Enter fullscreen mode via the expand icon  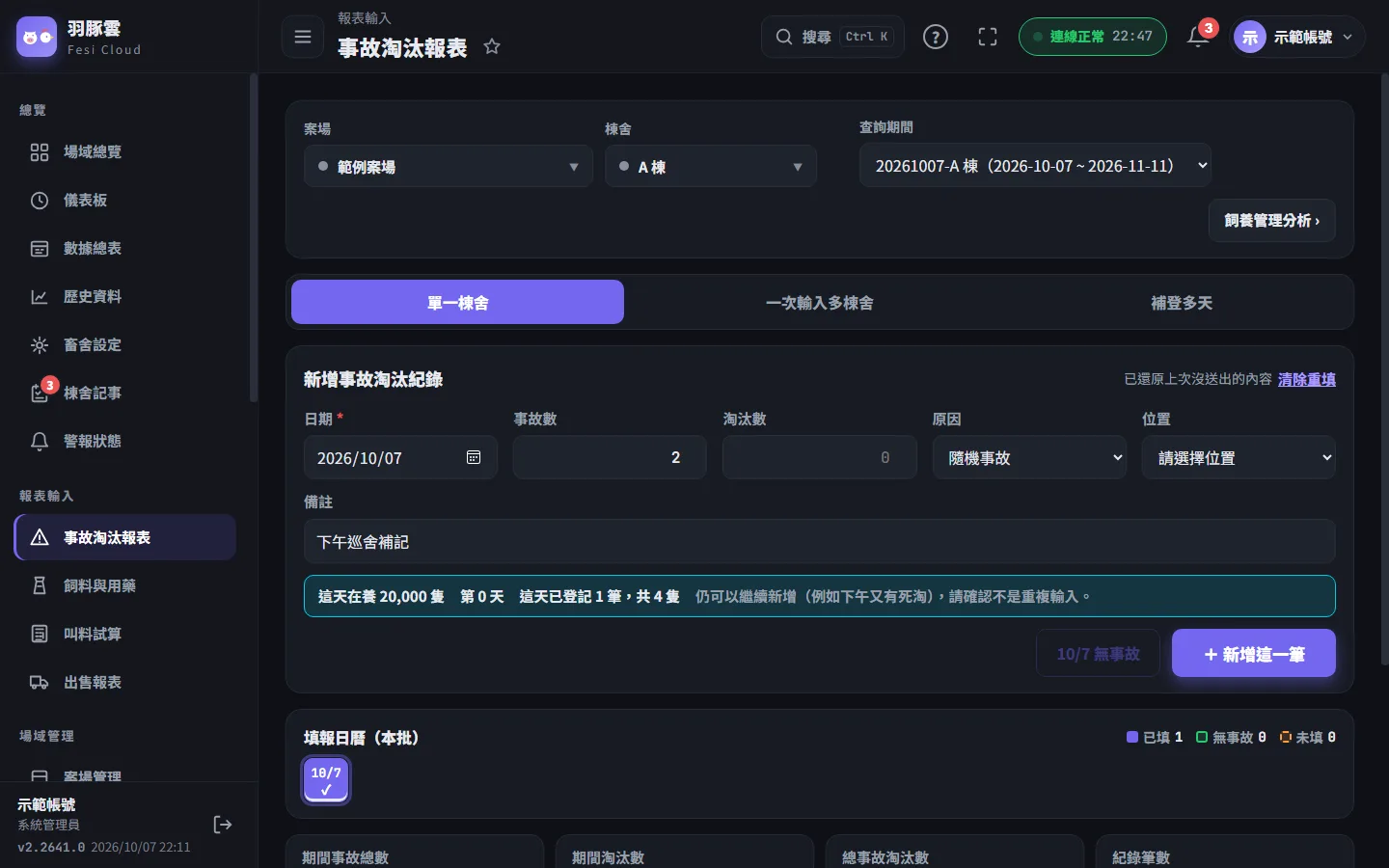tap(988, 37)
